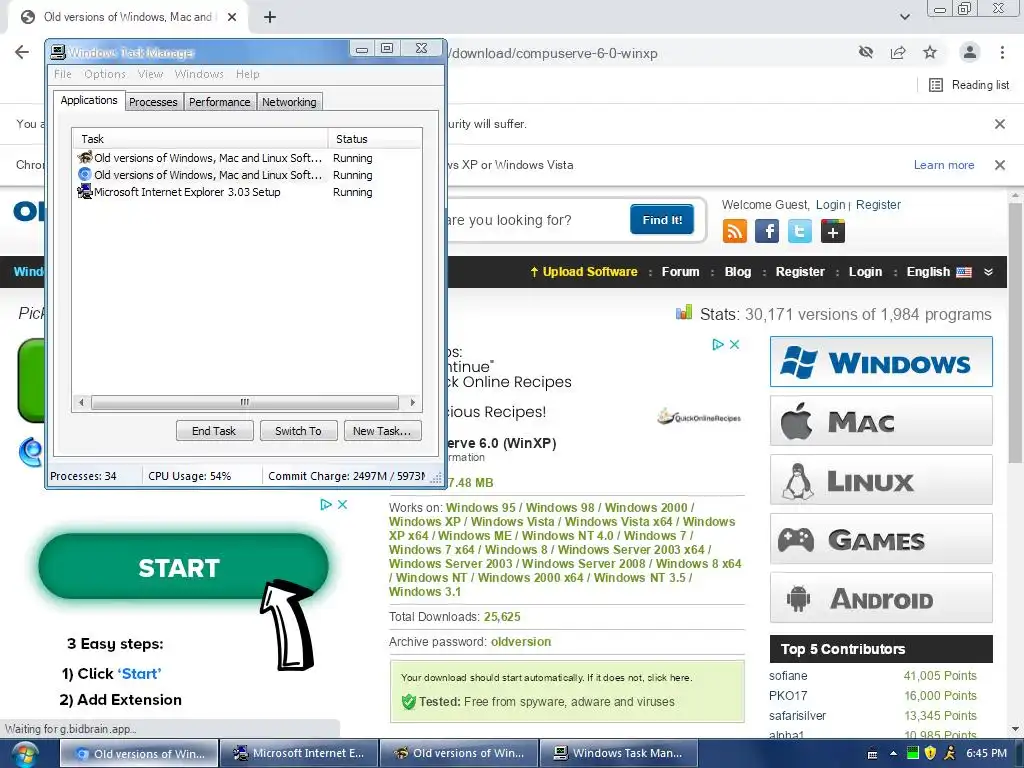The image size is (1024, 768).
Task: Click the task list horizontal scrollbar thumb
Action: click(x=245, y=402)
